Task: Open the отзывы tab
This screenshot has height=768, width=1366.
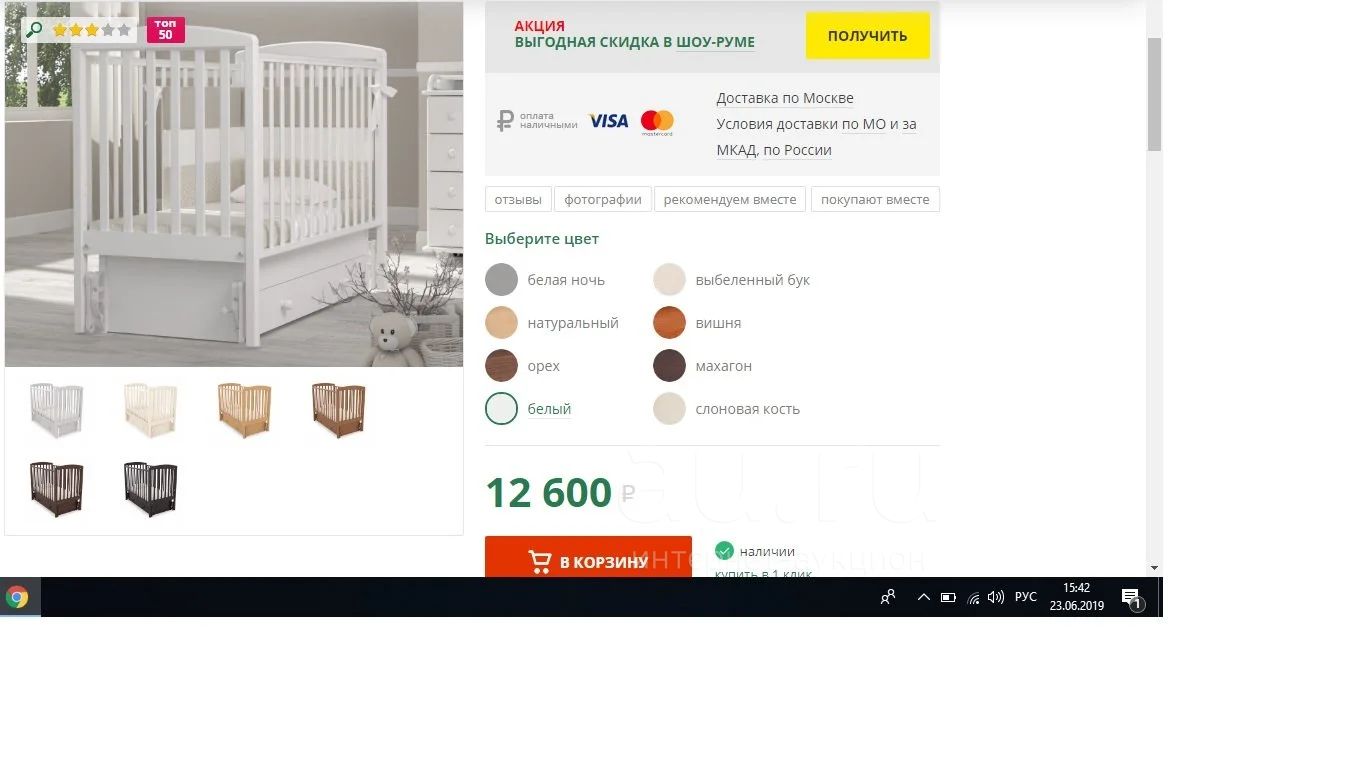Action: click(x=518, y=199)
